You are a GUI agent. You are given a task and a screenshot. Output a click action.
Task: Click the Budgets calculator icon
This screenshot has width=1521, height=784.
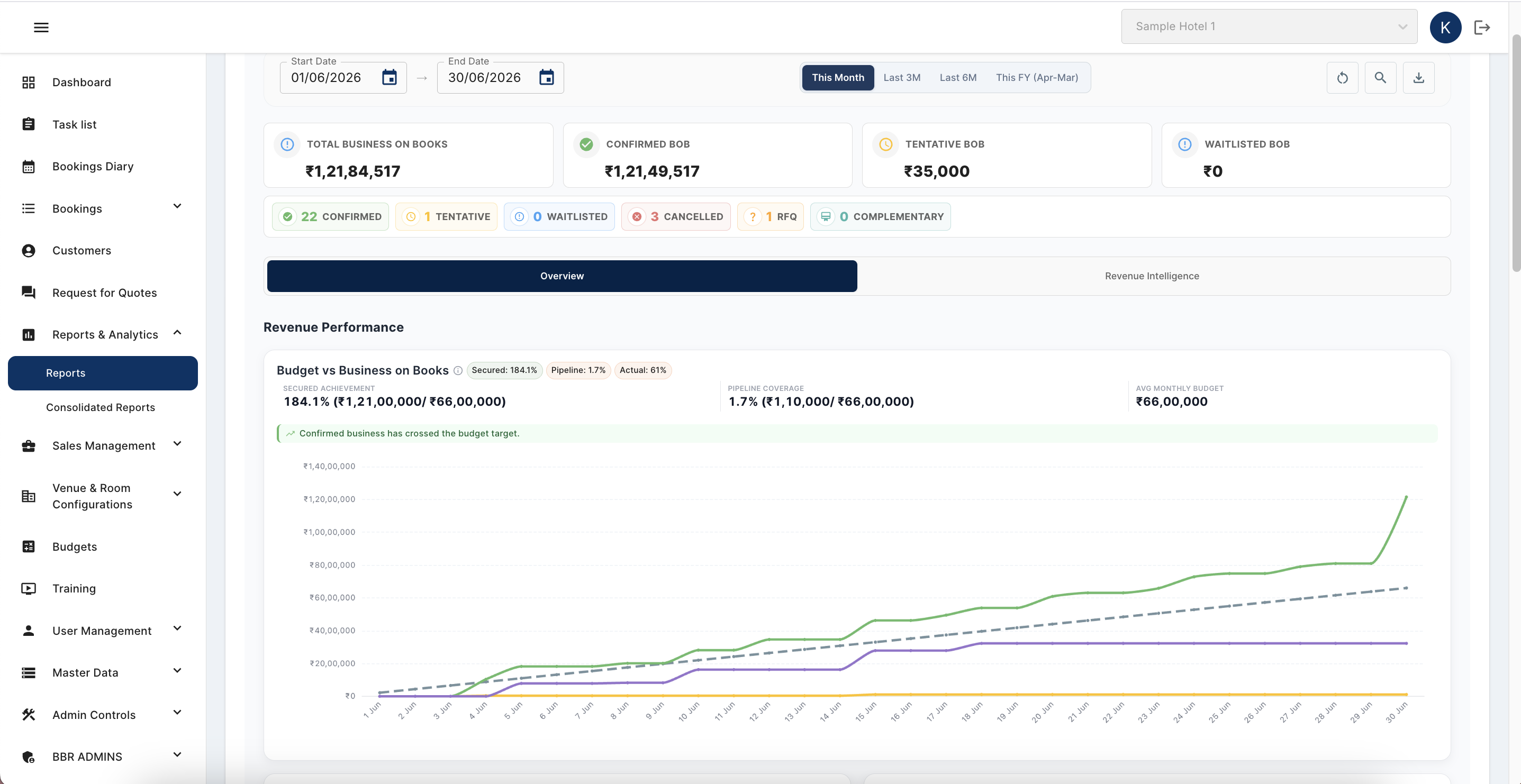click(x=29, y=546)
